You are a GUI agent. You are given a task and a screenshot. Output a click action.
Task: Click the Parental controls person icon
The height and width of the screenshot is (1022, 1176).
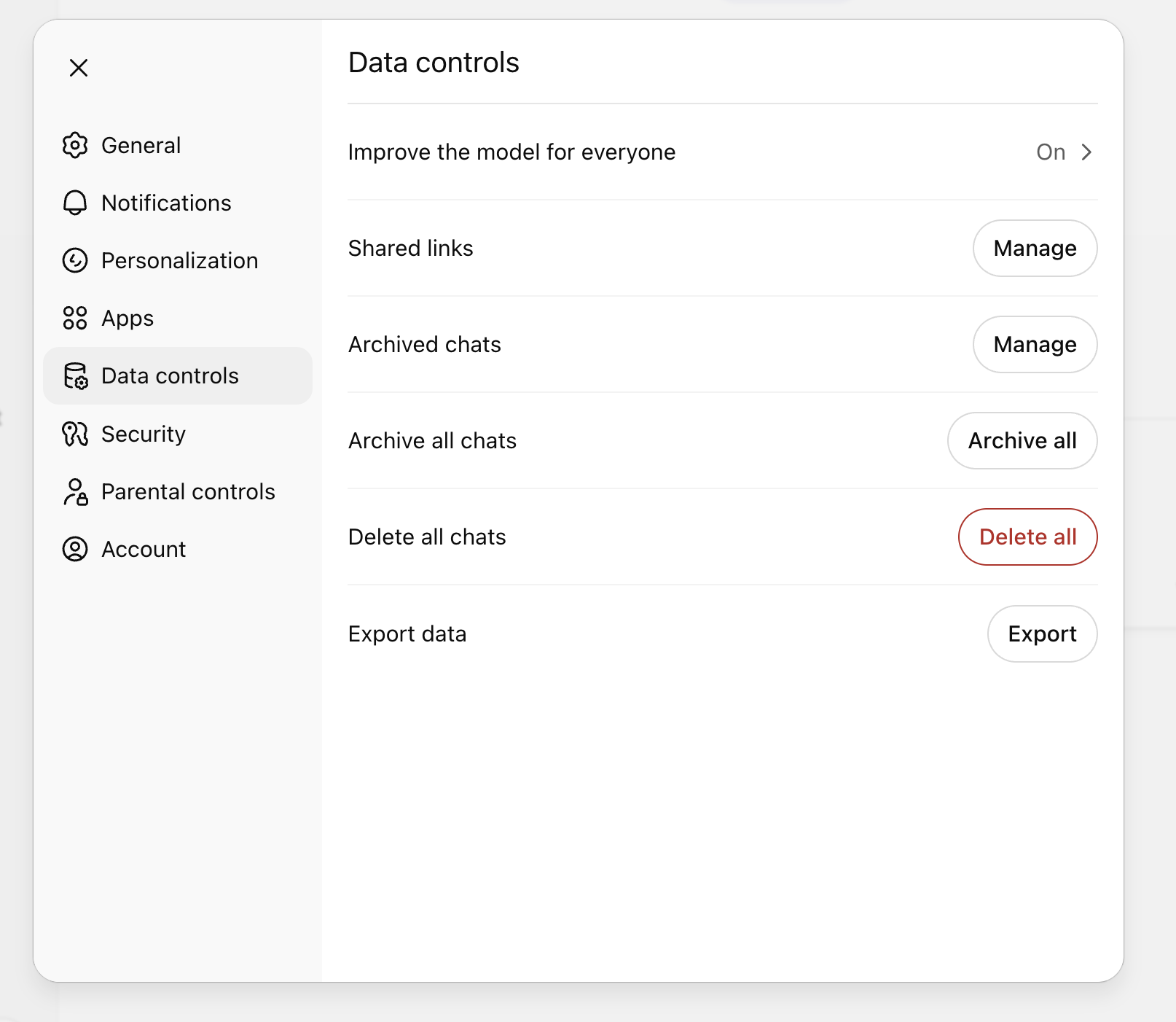(x=74, y=491)
